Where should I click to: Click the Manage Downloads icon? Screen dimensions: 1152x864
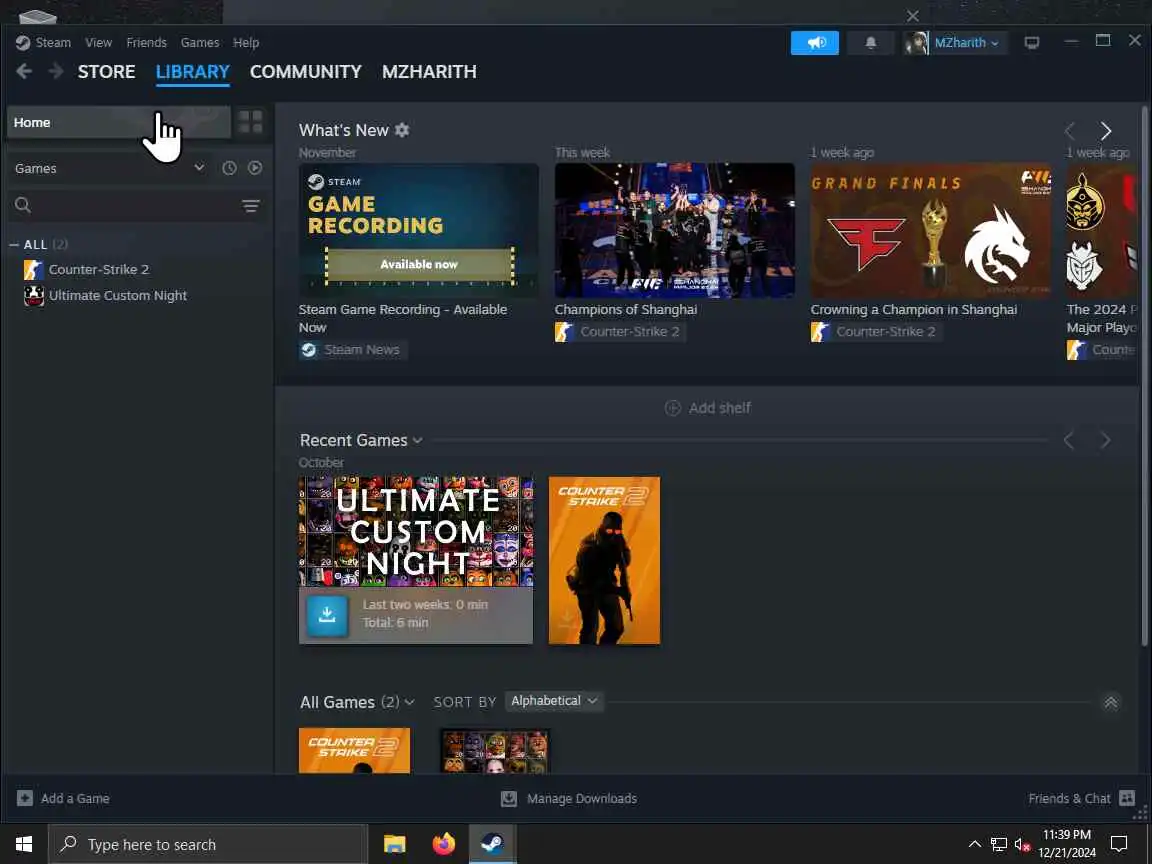(x=508, y=798)
